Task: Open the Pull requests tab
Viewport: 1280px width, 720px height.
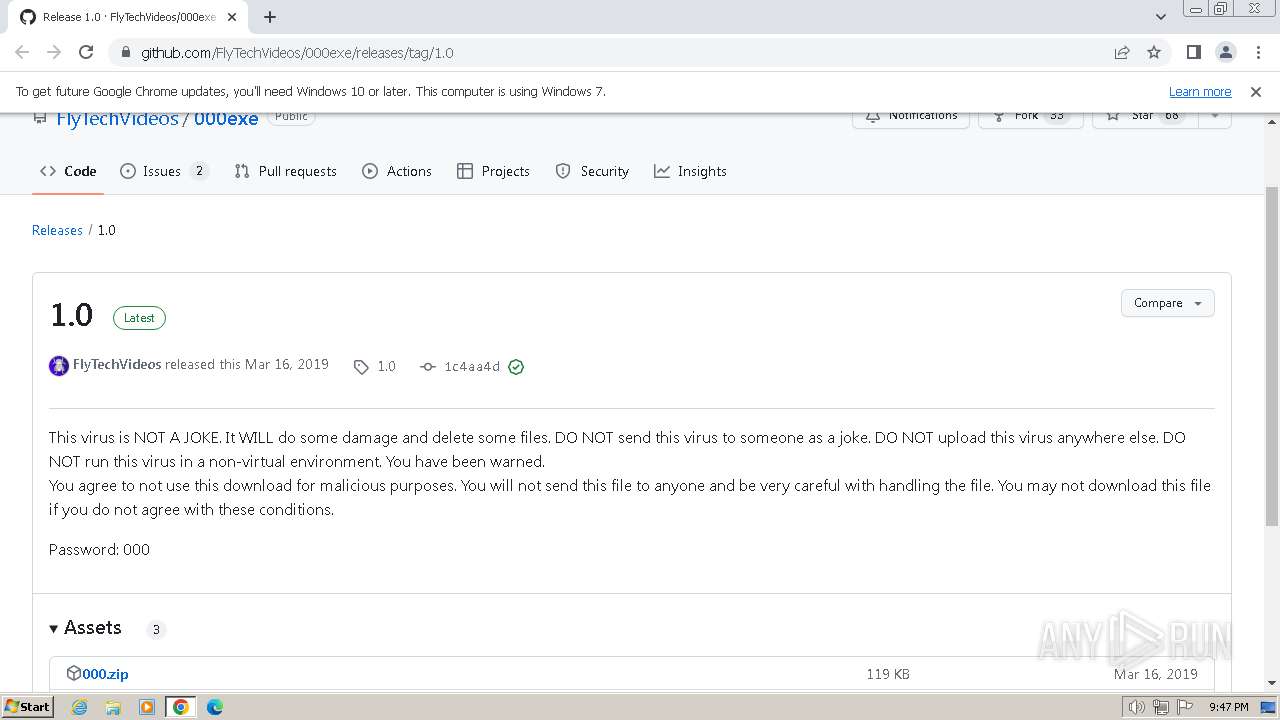Action: tap(285, 171)
